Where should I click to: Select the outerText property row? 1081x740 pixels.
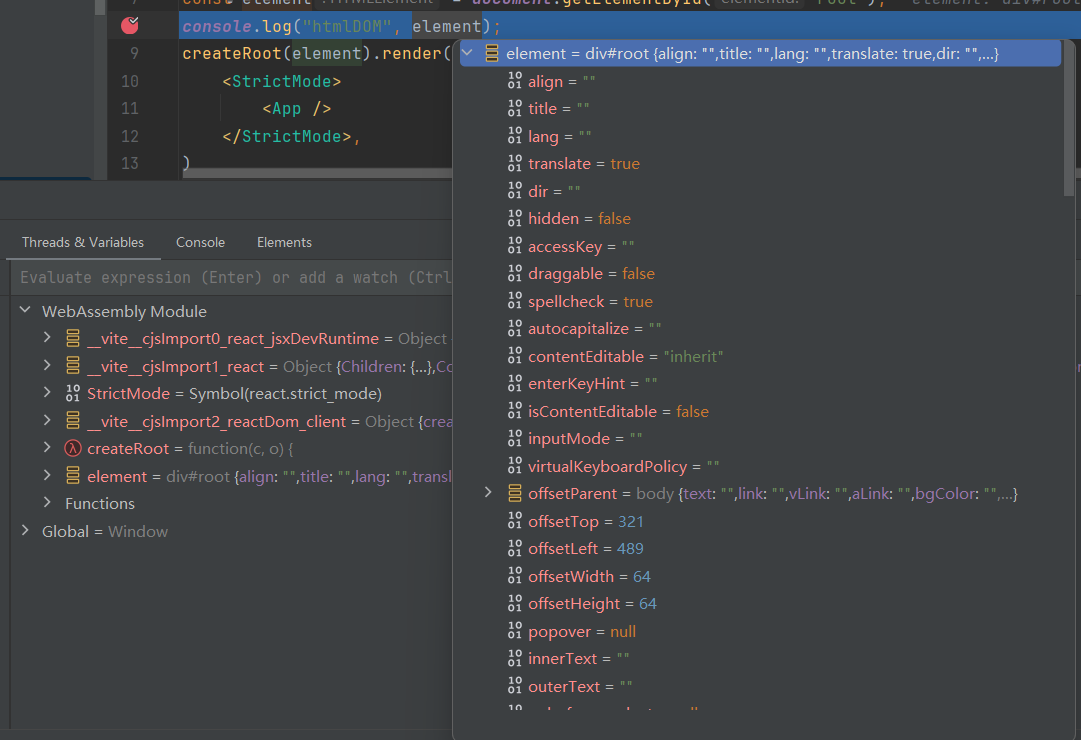tap(758, 686)
